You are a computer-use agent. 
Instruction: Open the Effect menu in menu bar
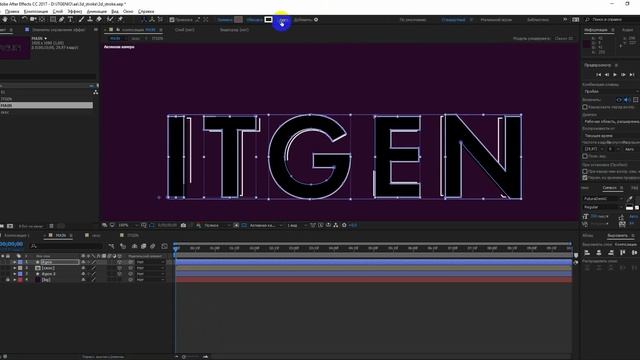point(75,11)
